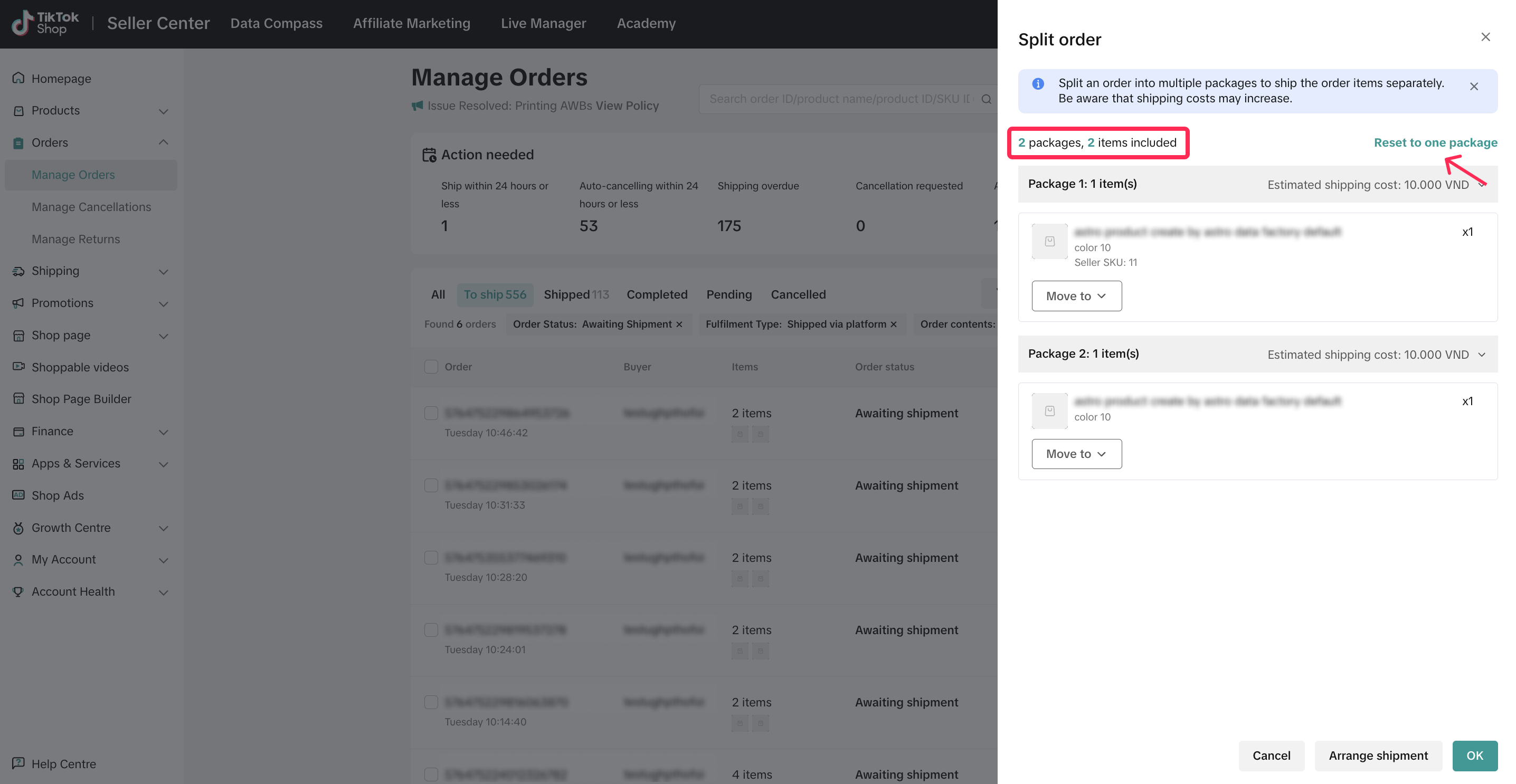This screenshot has height=784, width=1516.
Task: Open Affiliate Marketing in top navigation
Action: click(411, 24)
